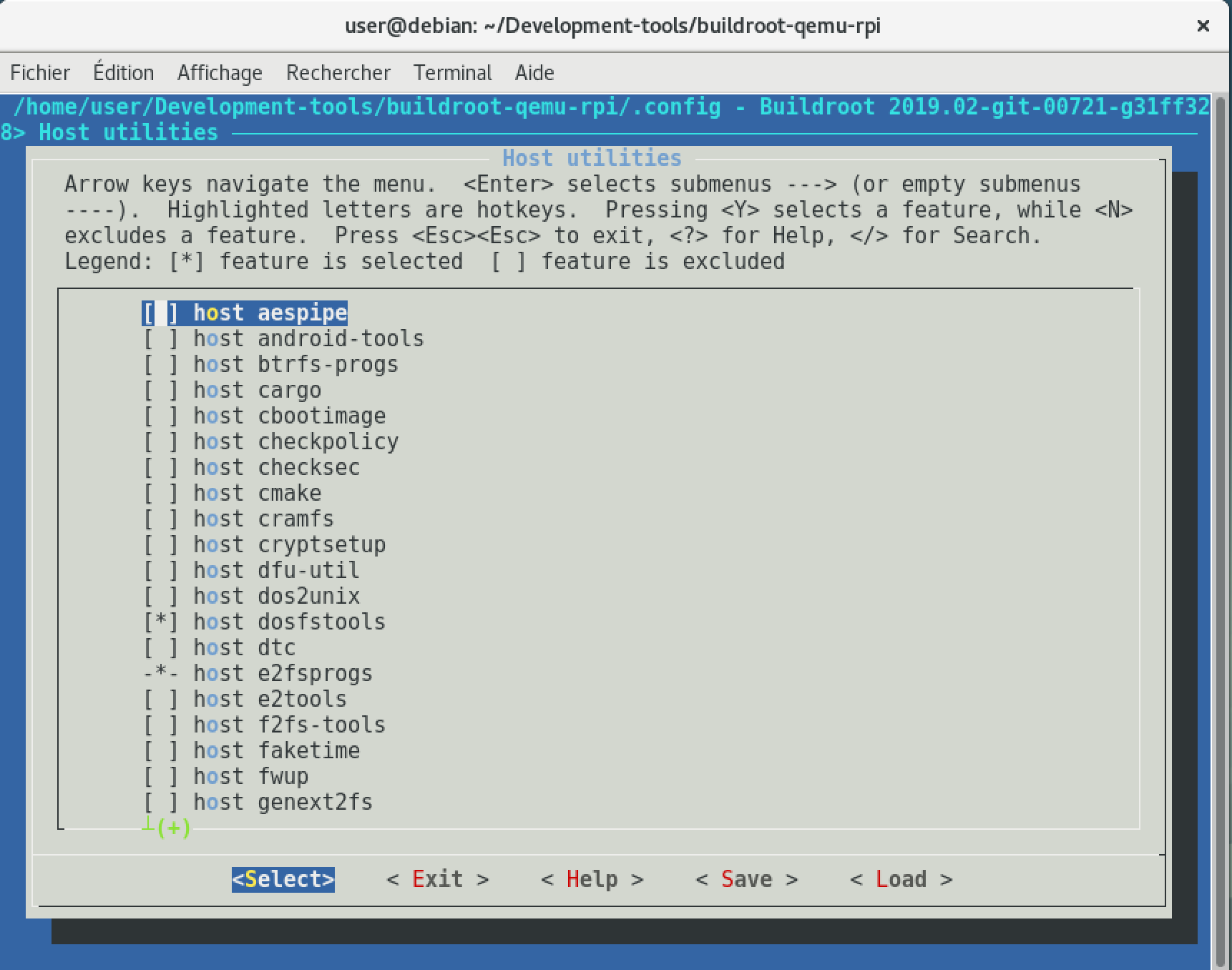Click the host android-tools label
The image size is (1232, 970).
[308, 338]
